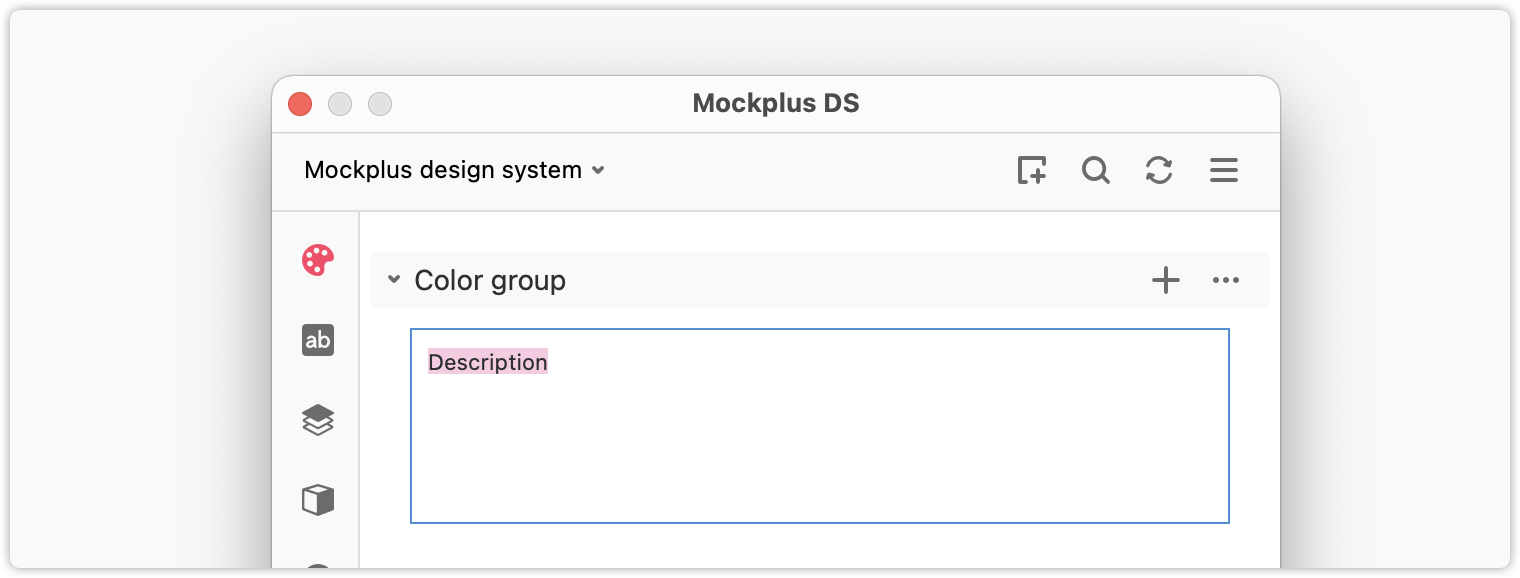Open search with the magnifier icon

[1096, 170]
